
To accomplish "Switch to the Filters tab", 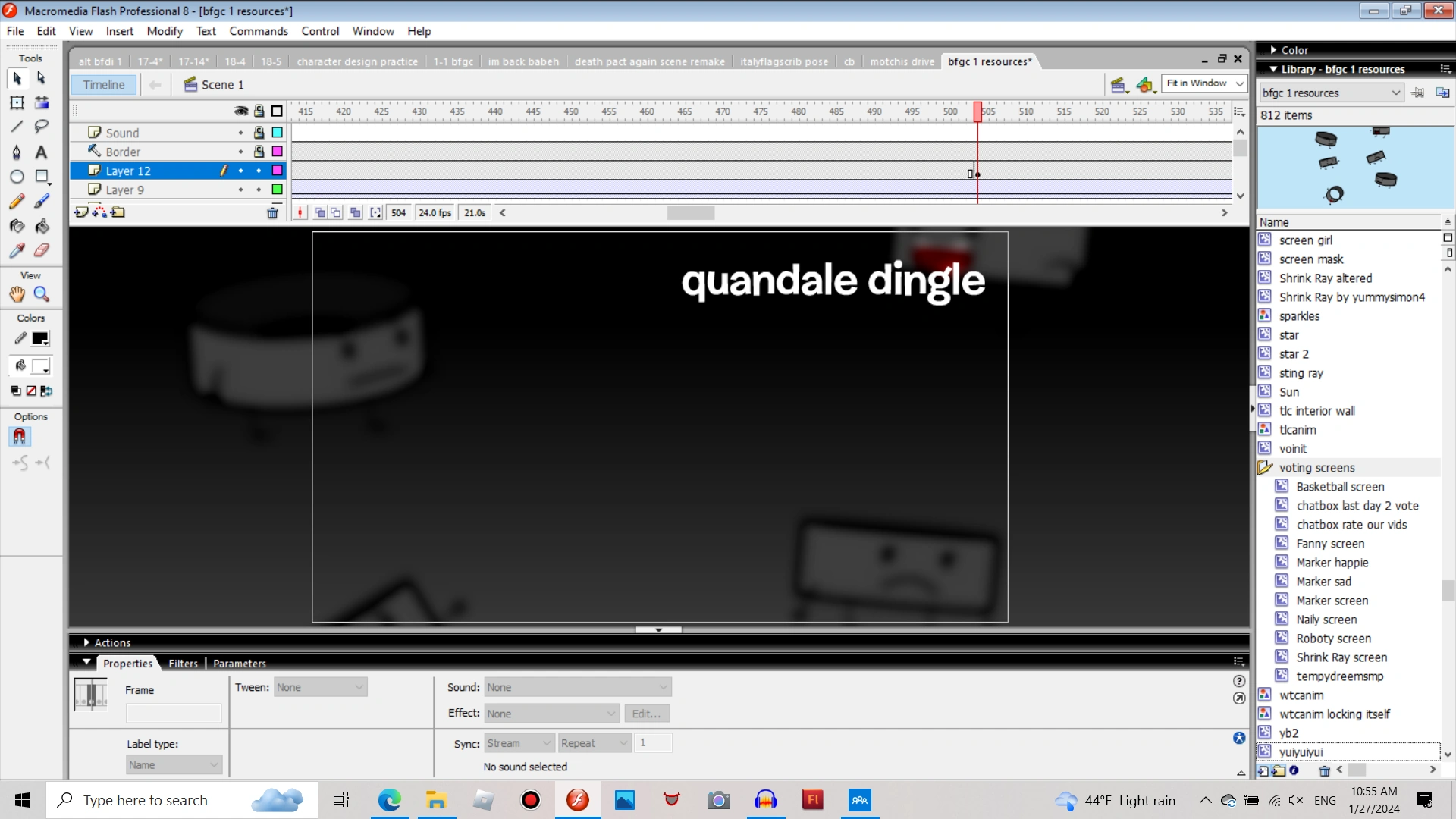I will coord(183,663).
